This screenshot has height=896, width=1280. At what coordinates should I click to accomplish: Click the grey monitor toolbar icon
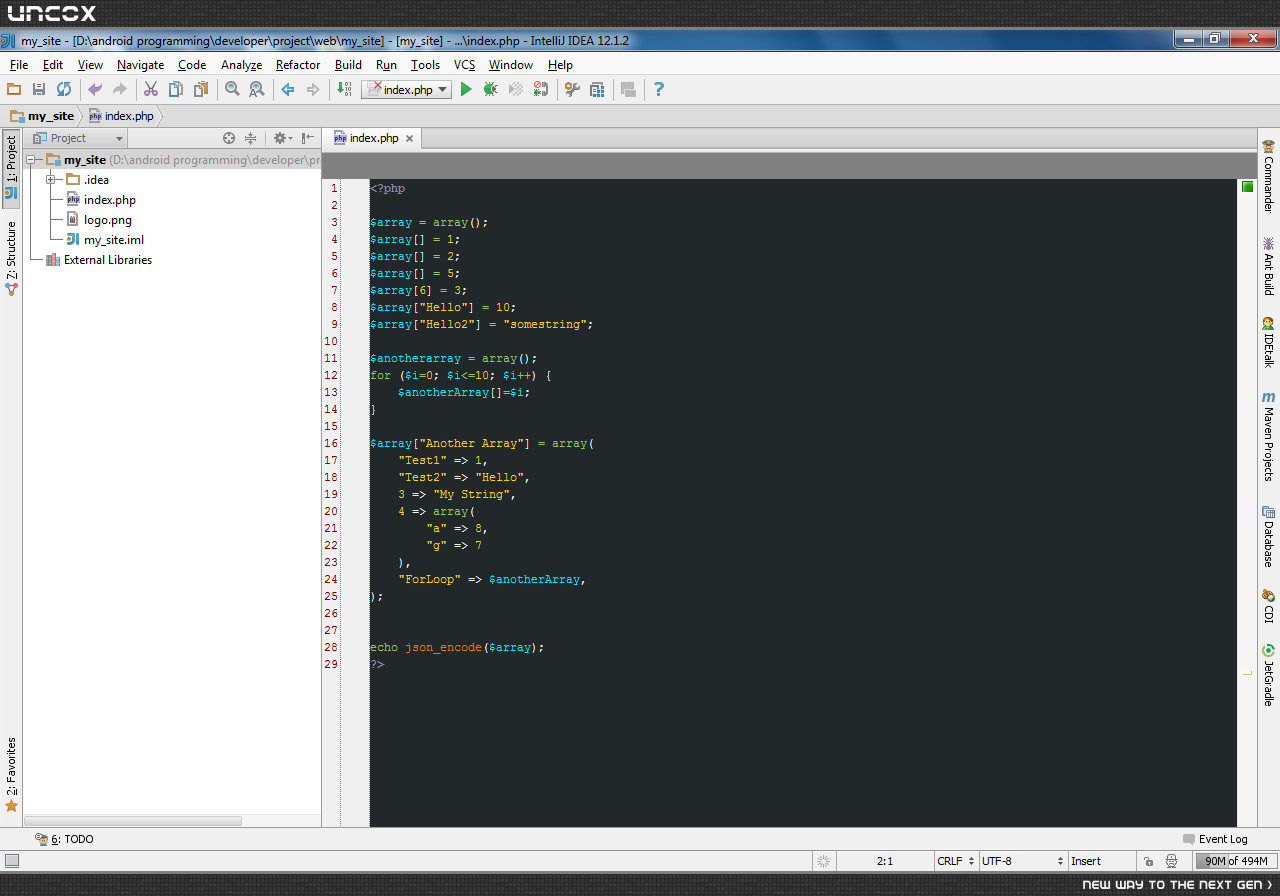(x=628, y=90)
